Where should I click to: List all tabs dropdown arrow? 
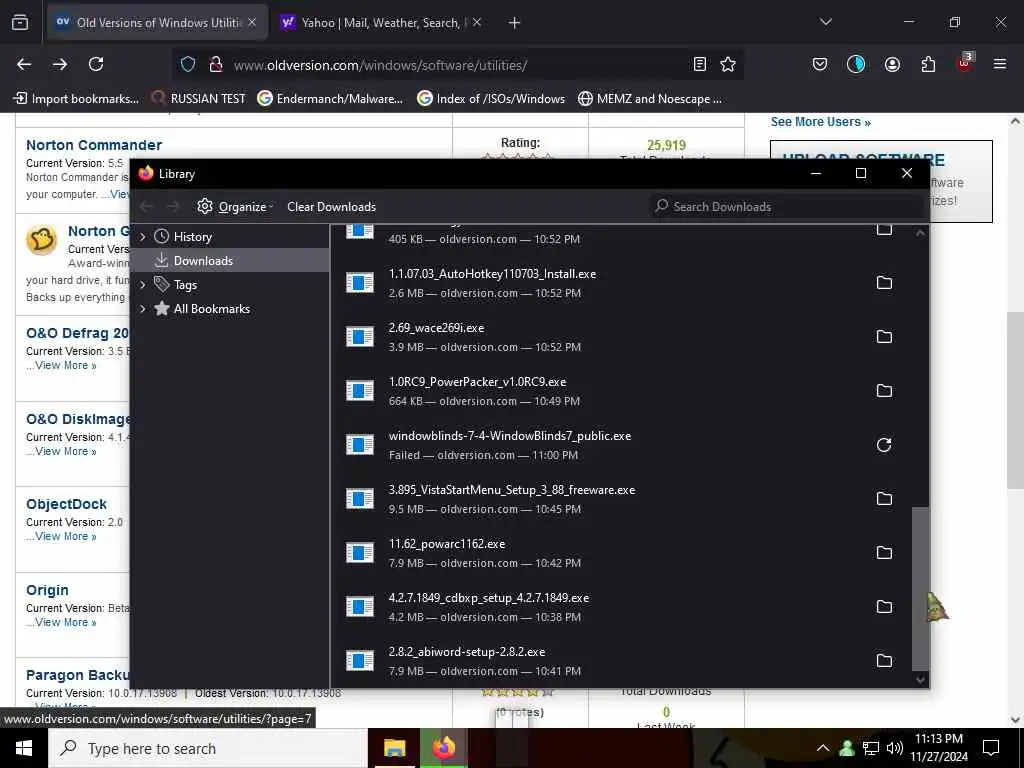click(x=825, y=22)
